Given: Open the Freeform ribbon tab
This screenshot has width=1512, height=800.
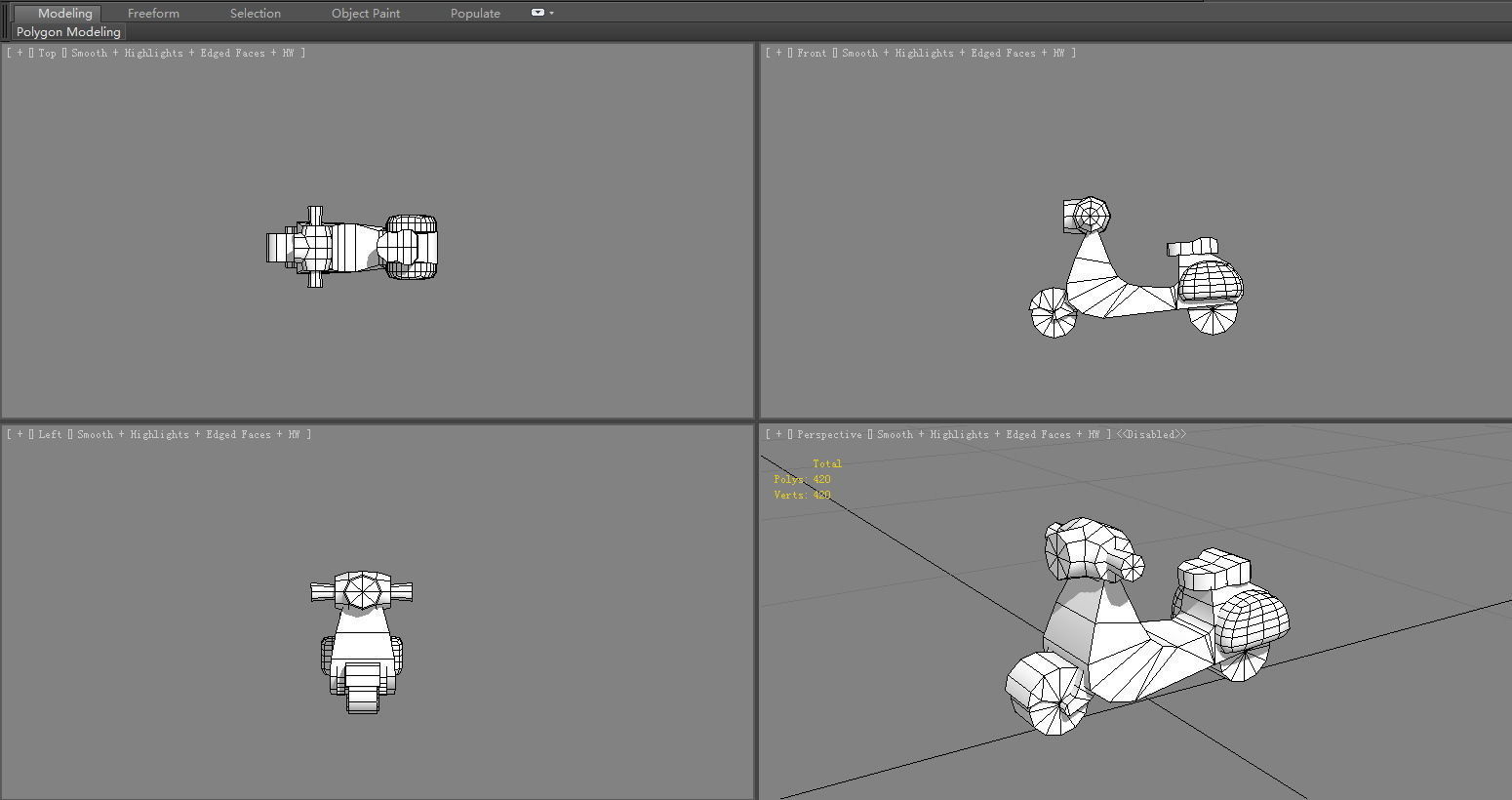Looking at the screenshot, I should point(153,13).
